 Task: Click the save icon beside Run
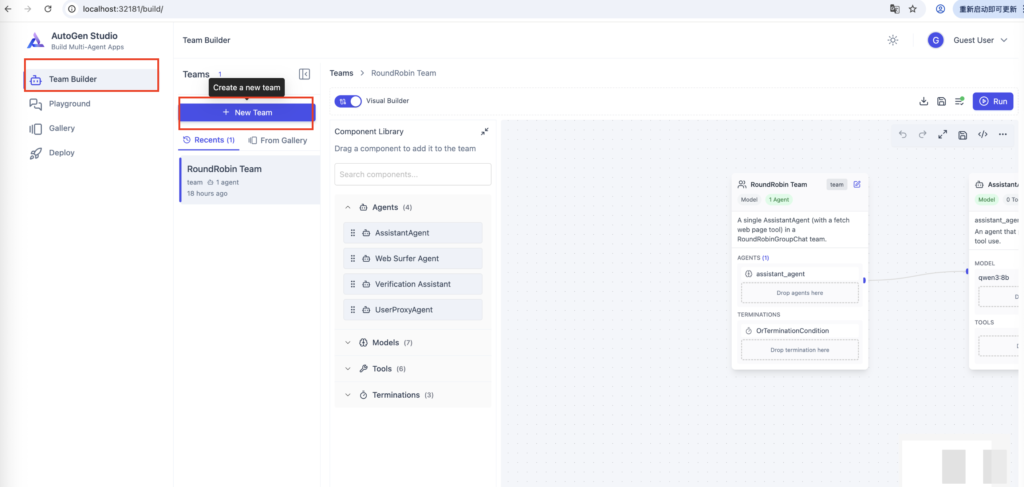tap(941, 101)
